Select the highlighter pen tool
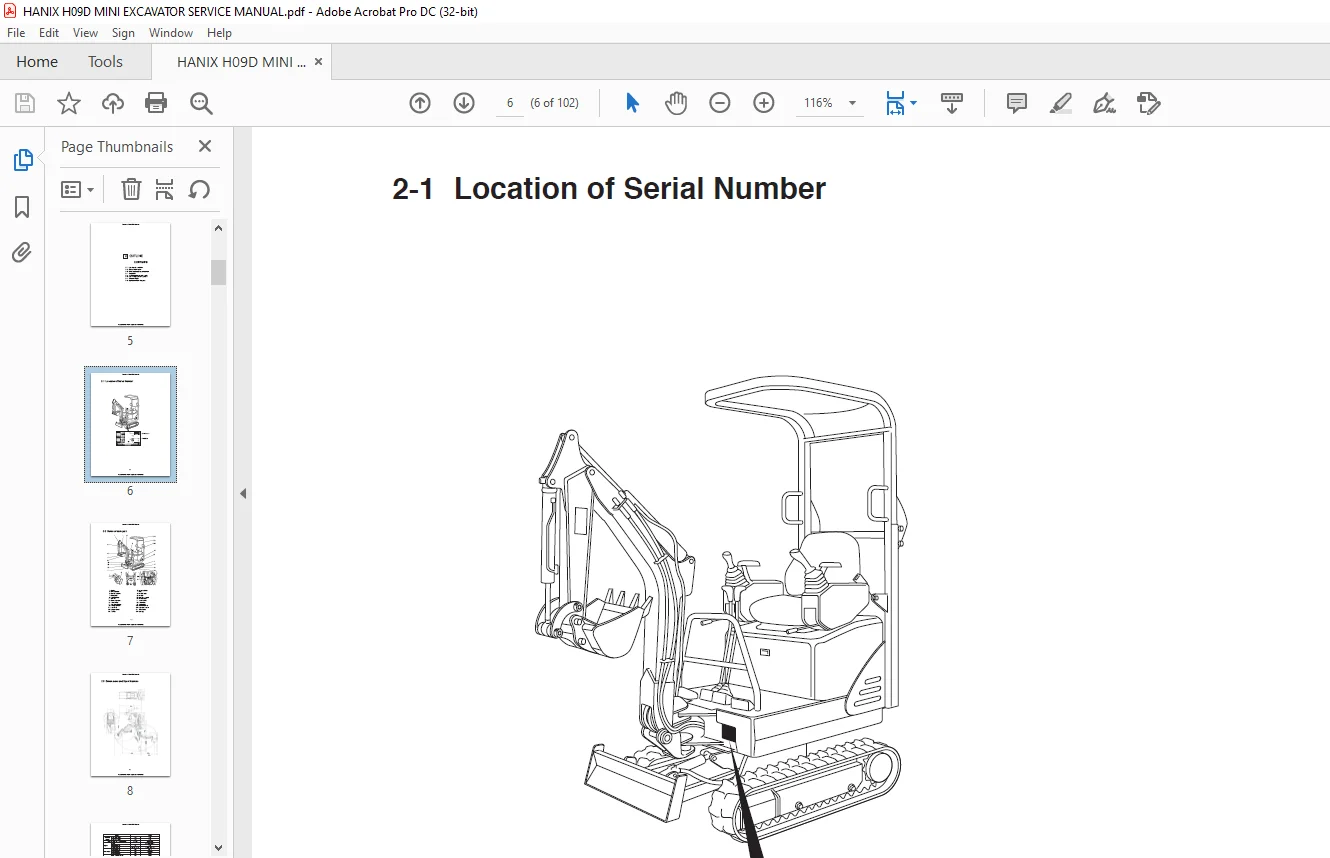 point(1061,103)
